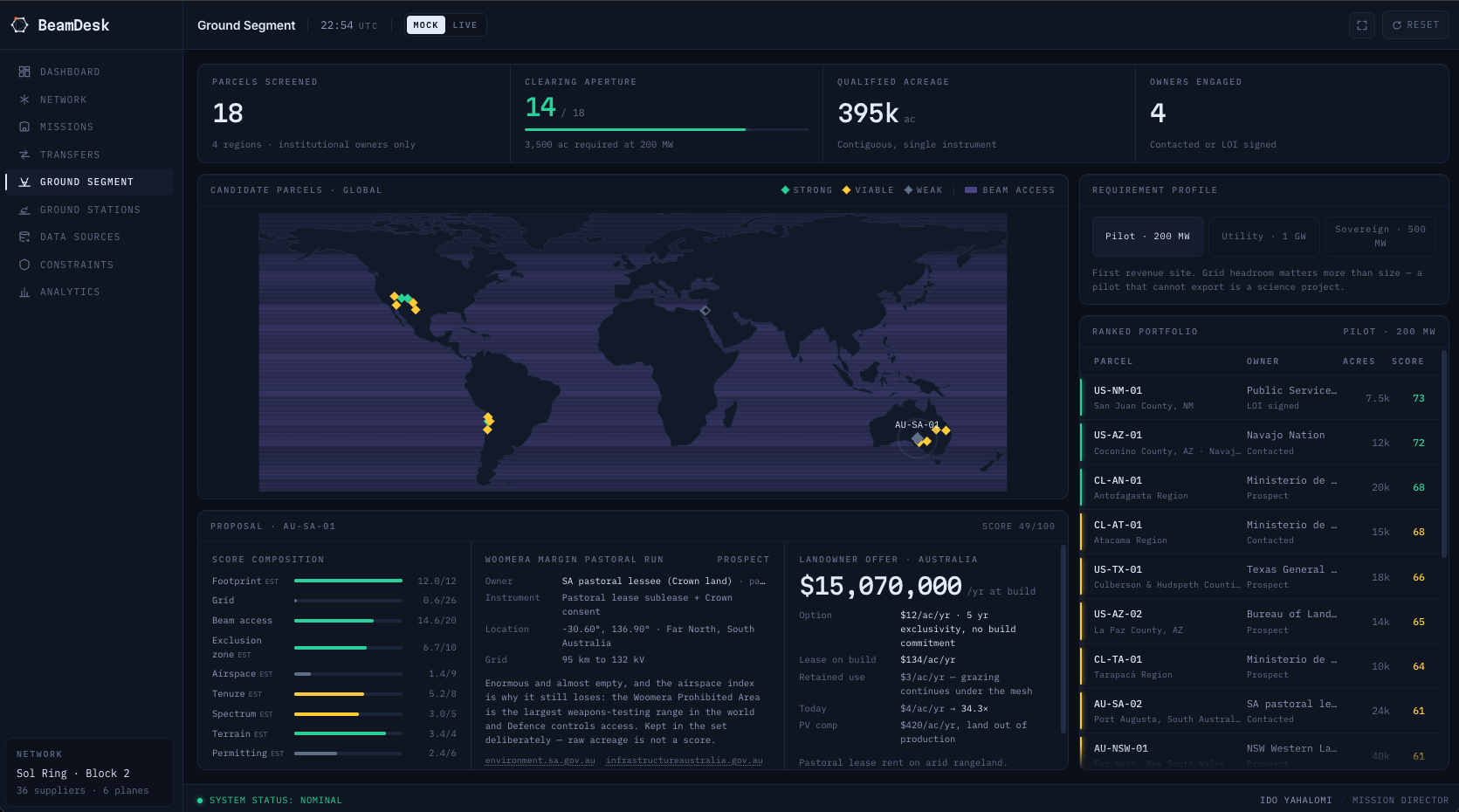Click the RESET button

[x=1415, y=25]
